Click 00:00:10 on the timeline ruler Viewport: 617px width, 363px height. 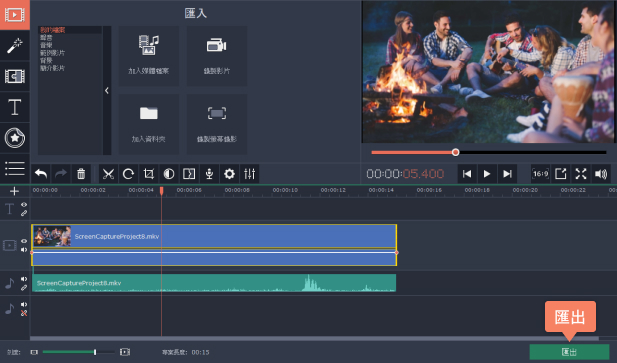[x=285, y=190]
